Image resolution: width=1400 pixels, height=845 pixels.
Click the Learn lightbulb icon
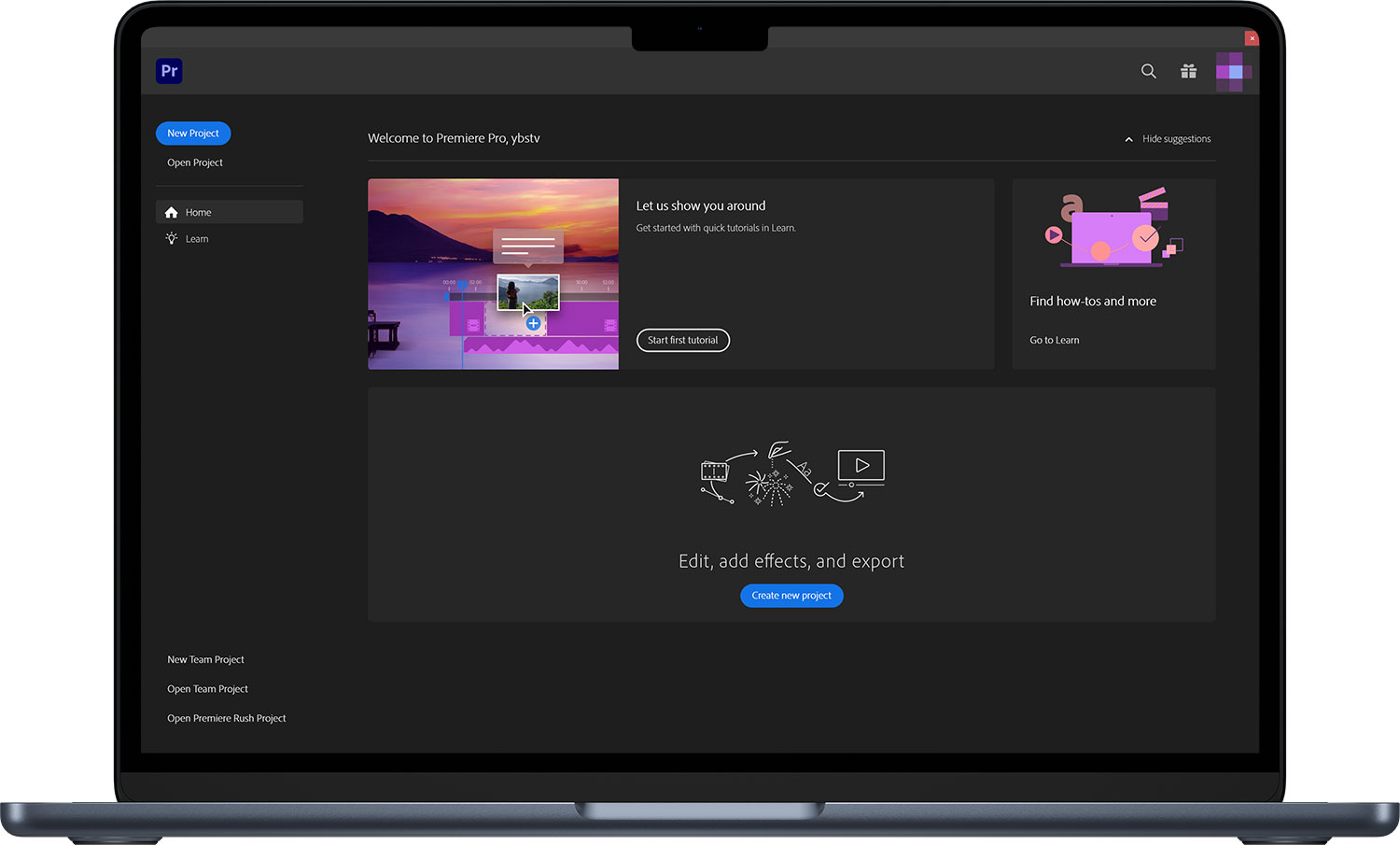[x=172, y=238]
